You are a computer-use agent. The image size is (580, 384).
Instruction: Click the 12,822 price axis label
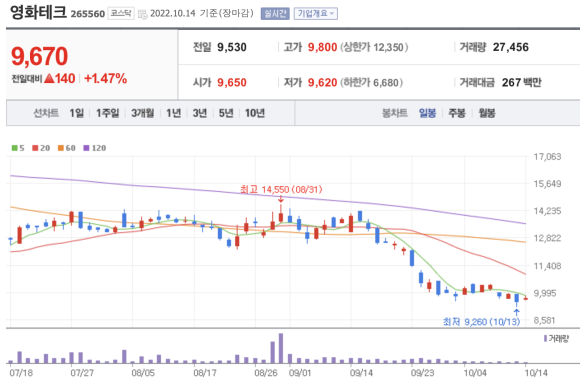pyautogui.click(x=547, y=238)
